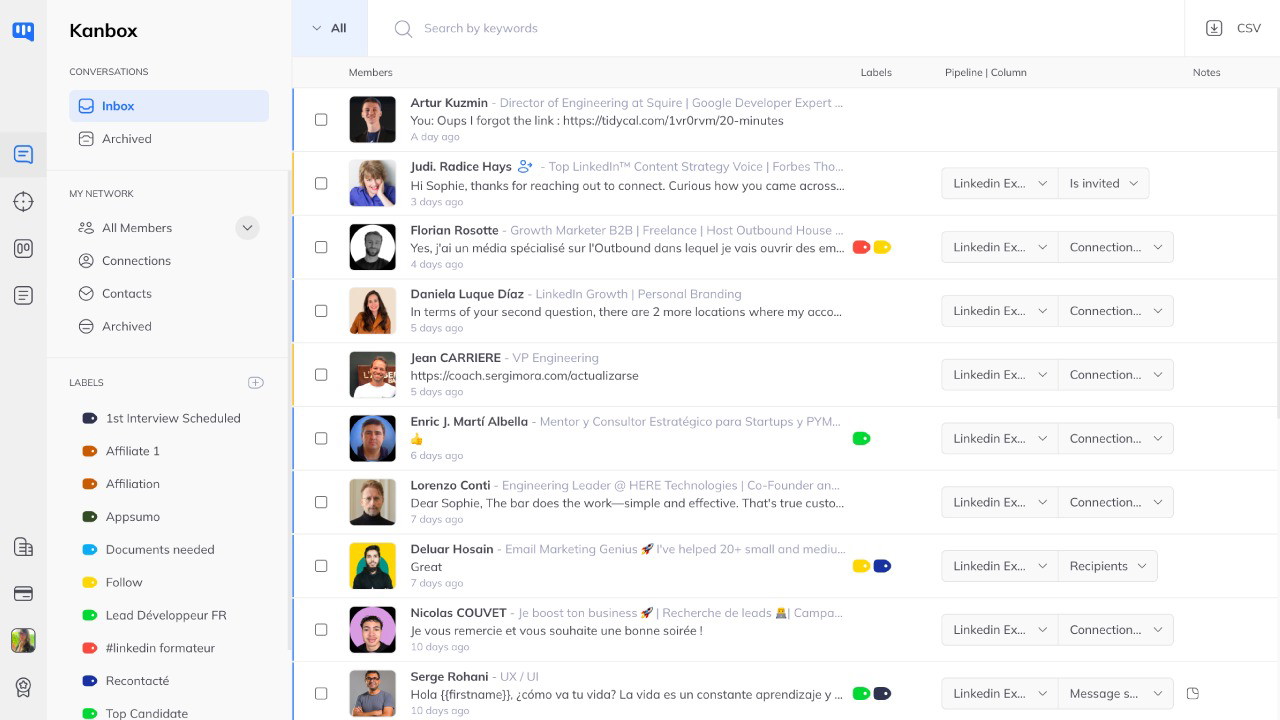Viewport: 1280px width, 720px height.
Task: Open Nicolas COUVET's profile photo
Action: [x=373, y=630]
